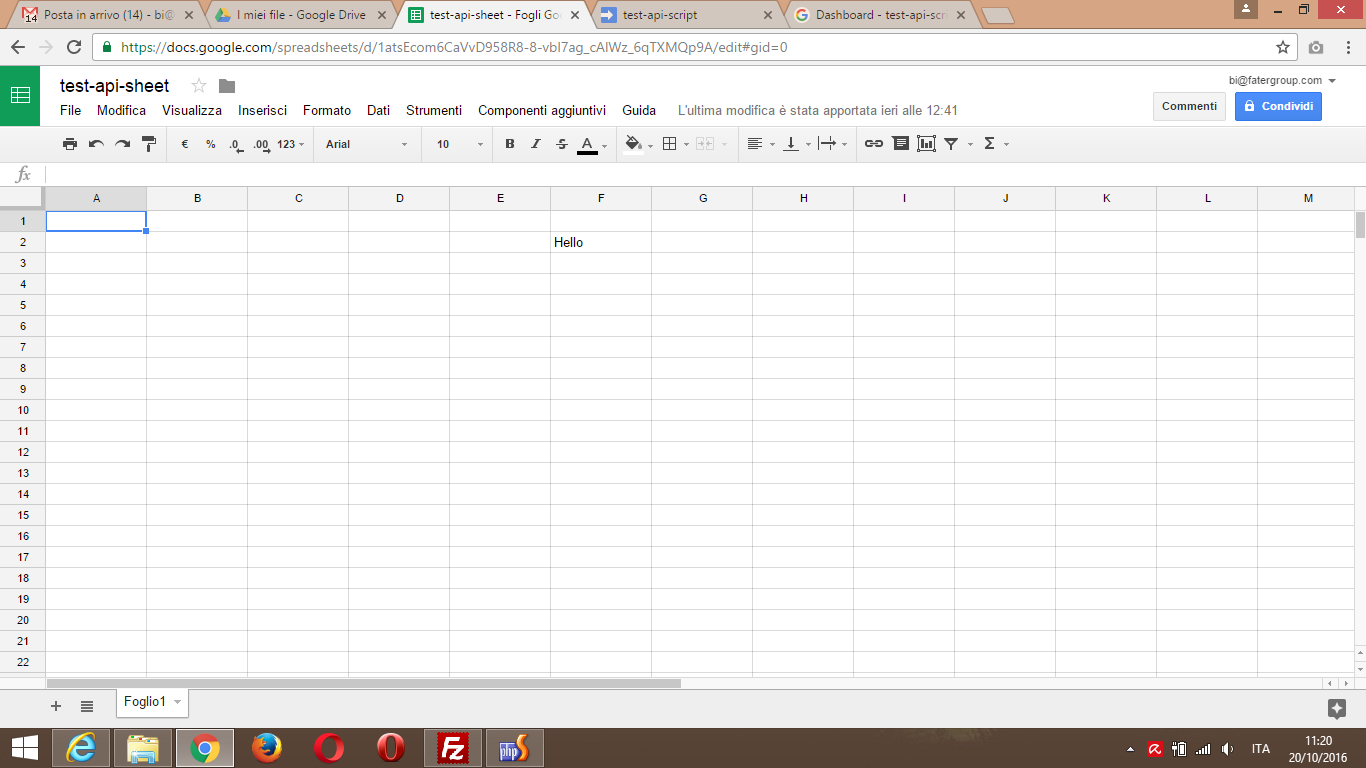Screen dimensions: 1366x768
Task: Add a new sheet with the plus icon
Action: click(56, 706)
